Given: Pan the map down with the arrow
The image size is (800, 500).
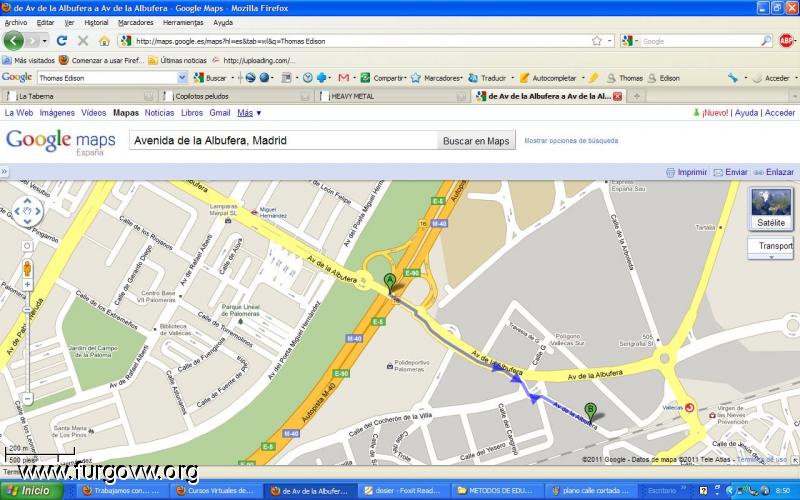Looking at the screenshot, I should 27,221.
